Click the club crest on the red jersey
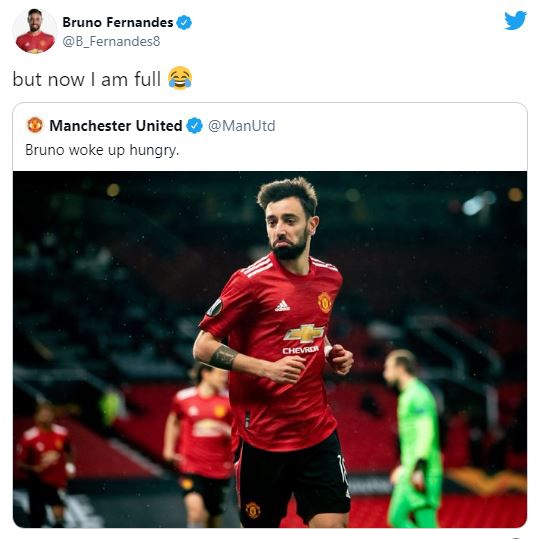536x539 pixels. tap(324, 302)
